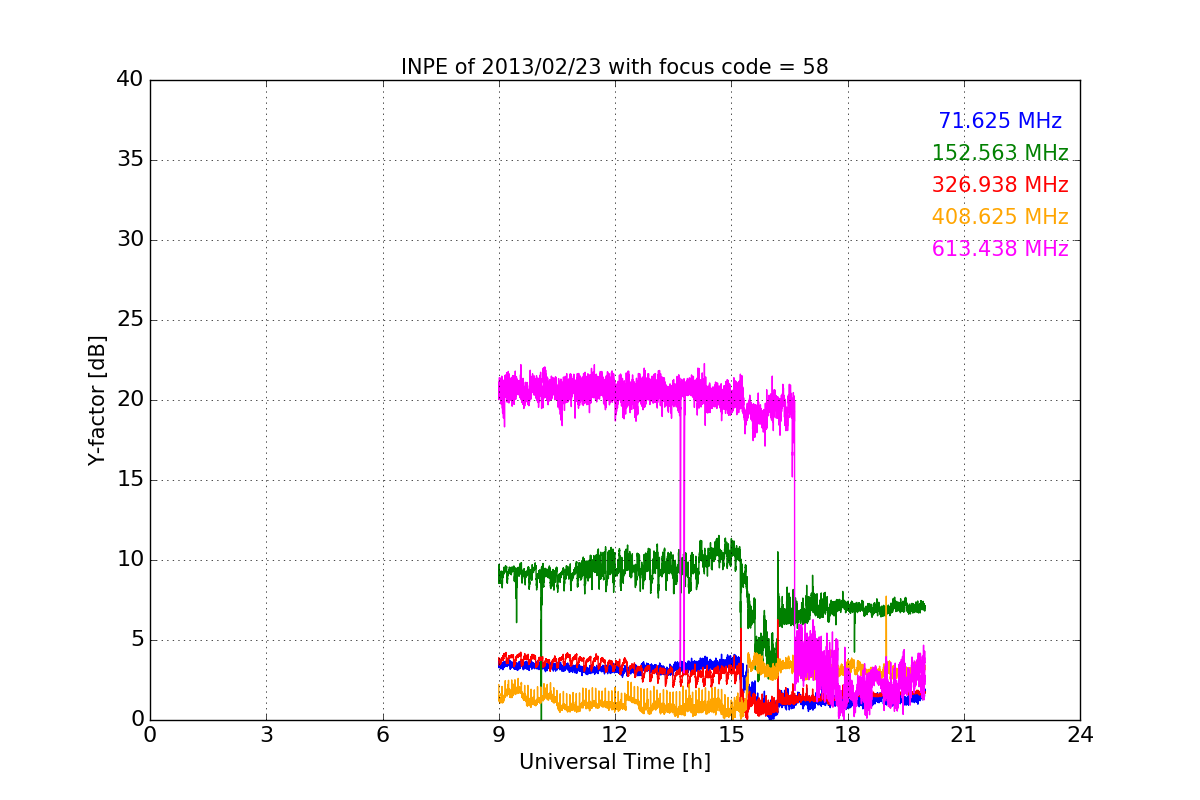Click the y-axis tick label 35
The image size is (1200, 800).
[130, 160]
